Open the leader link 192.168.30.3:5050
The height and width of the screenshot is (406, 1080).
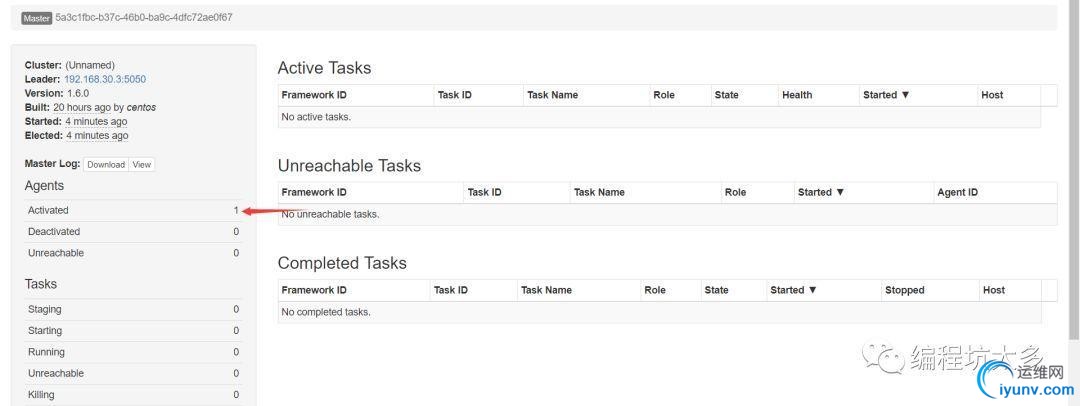tap(105, 79)
